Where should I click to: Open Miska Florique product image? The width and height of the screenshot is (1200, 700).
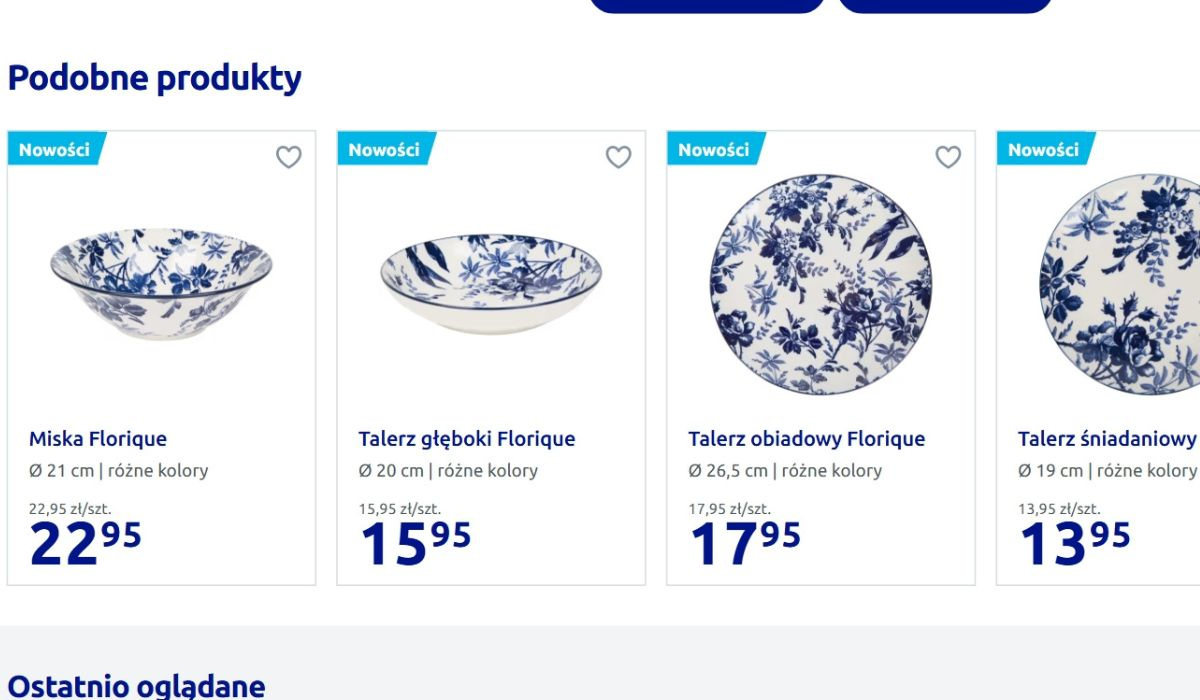(161, 283)
